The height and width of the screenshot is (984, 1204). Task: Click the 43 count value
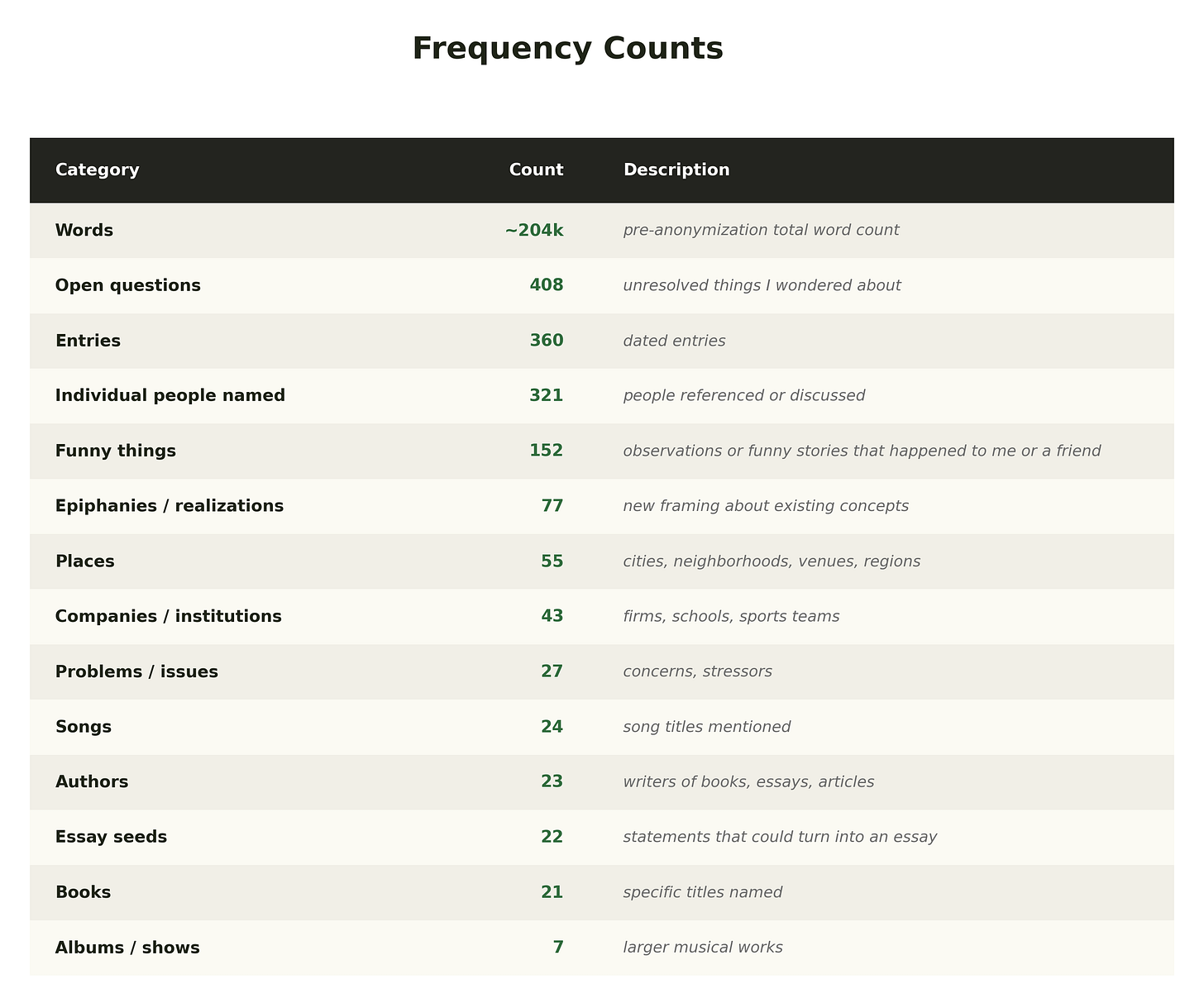tap(552, 617)
